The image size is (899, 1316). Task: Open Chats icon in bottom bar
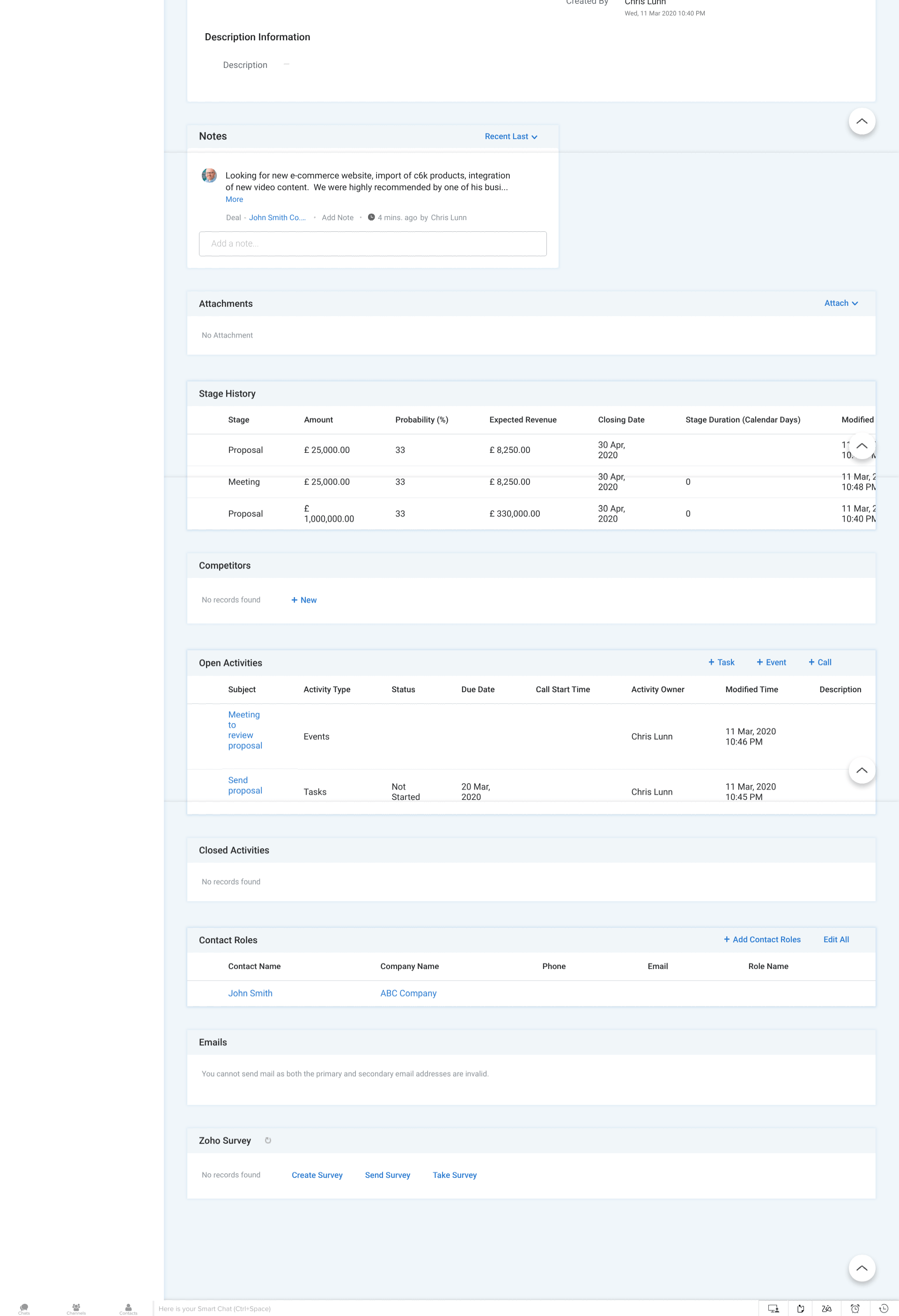(x=24, y=1308)
